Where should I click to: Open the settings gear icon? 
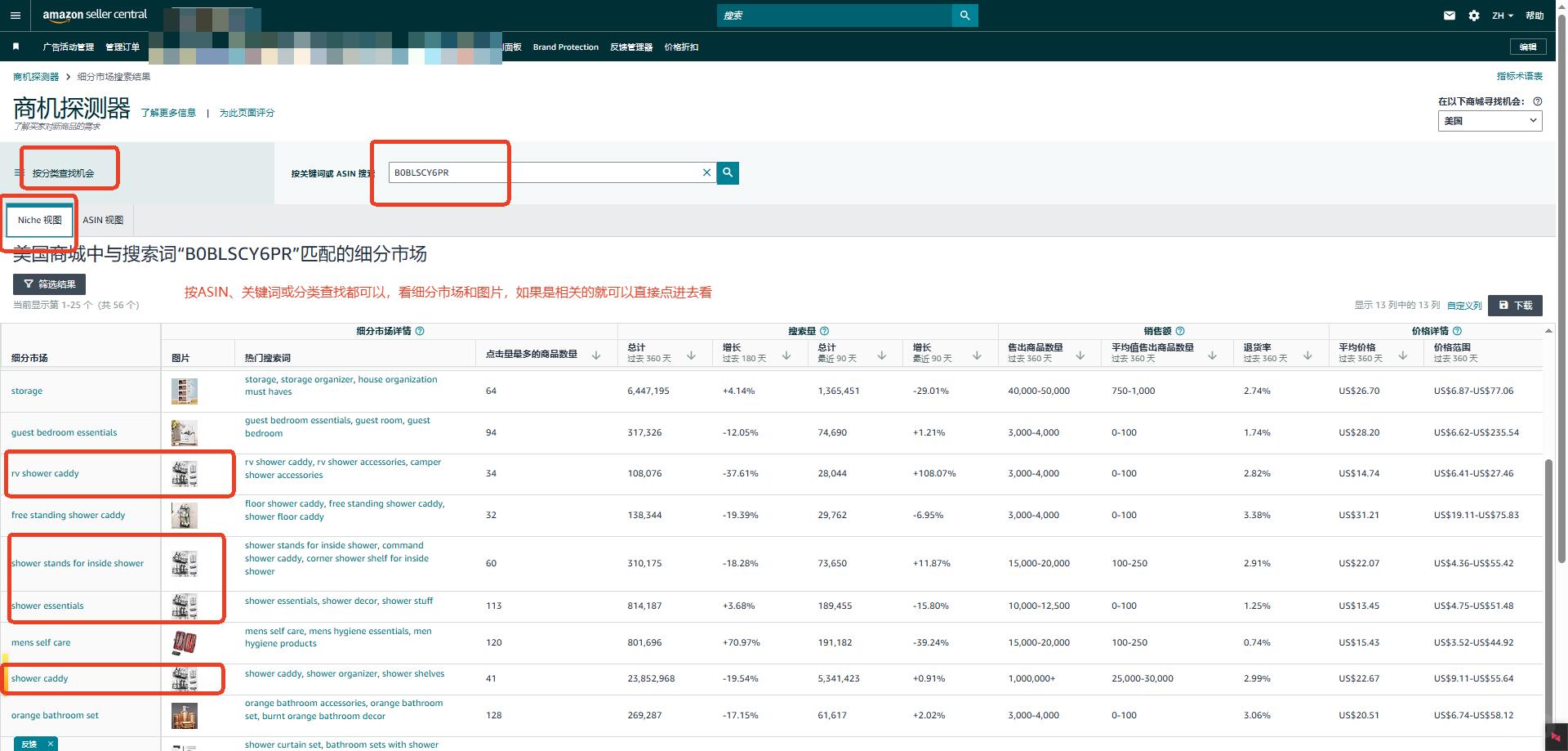coord(1474,16)
